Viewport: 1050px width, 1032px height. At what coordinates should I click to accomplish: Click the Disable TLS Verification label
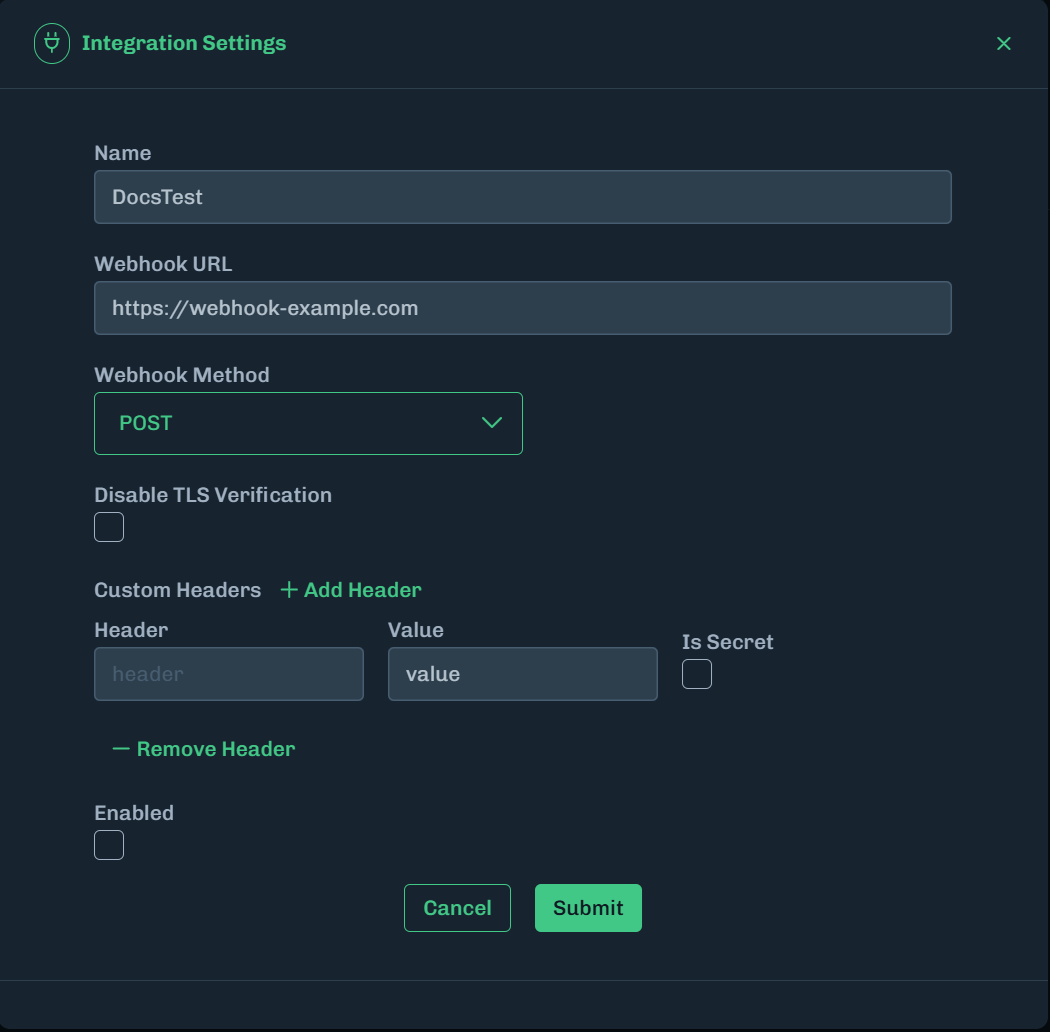click(213, 495)
